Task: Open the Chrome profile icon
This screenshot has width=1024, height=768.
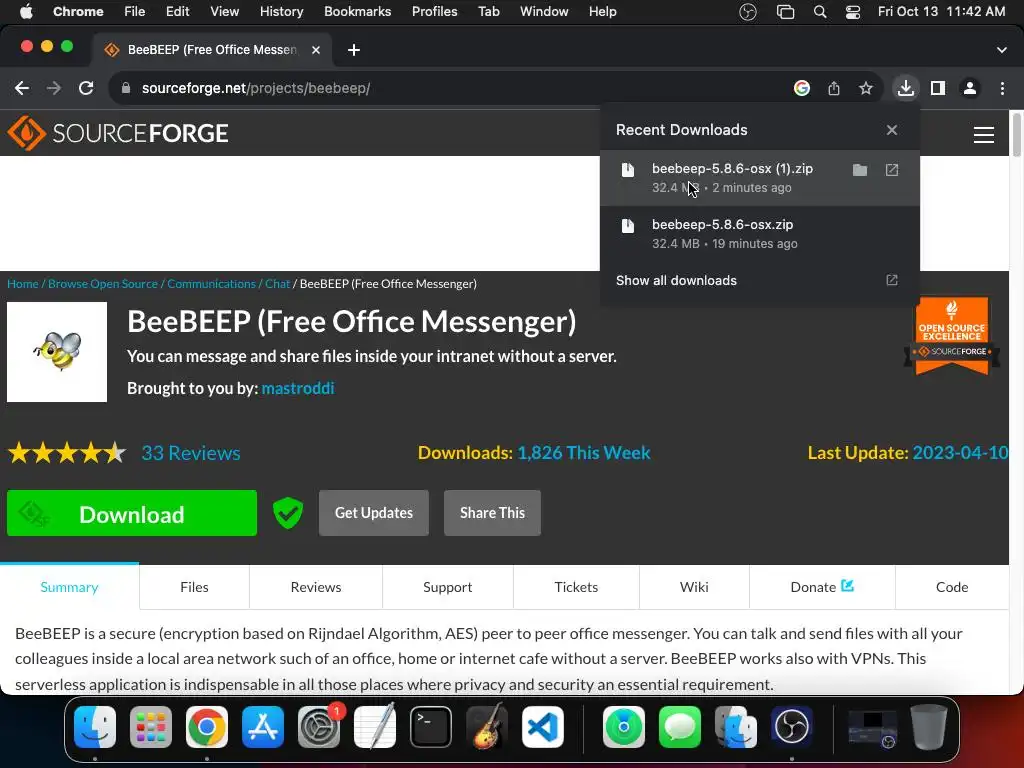Action: (x=970, y=88)
